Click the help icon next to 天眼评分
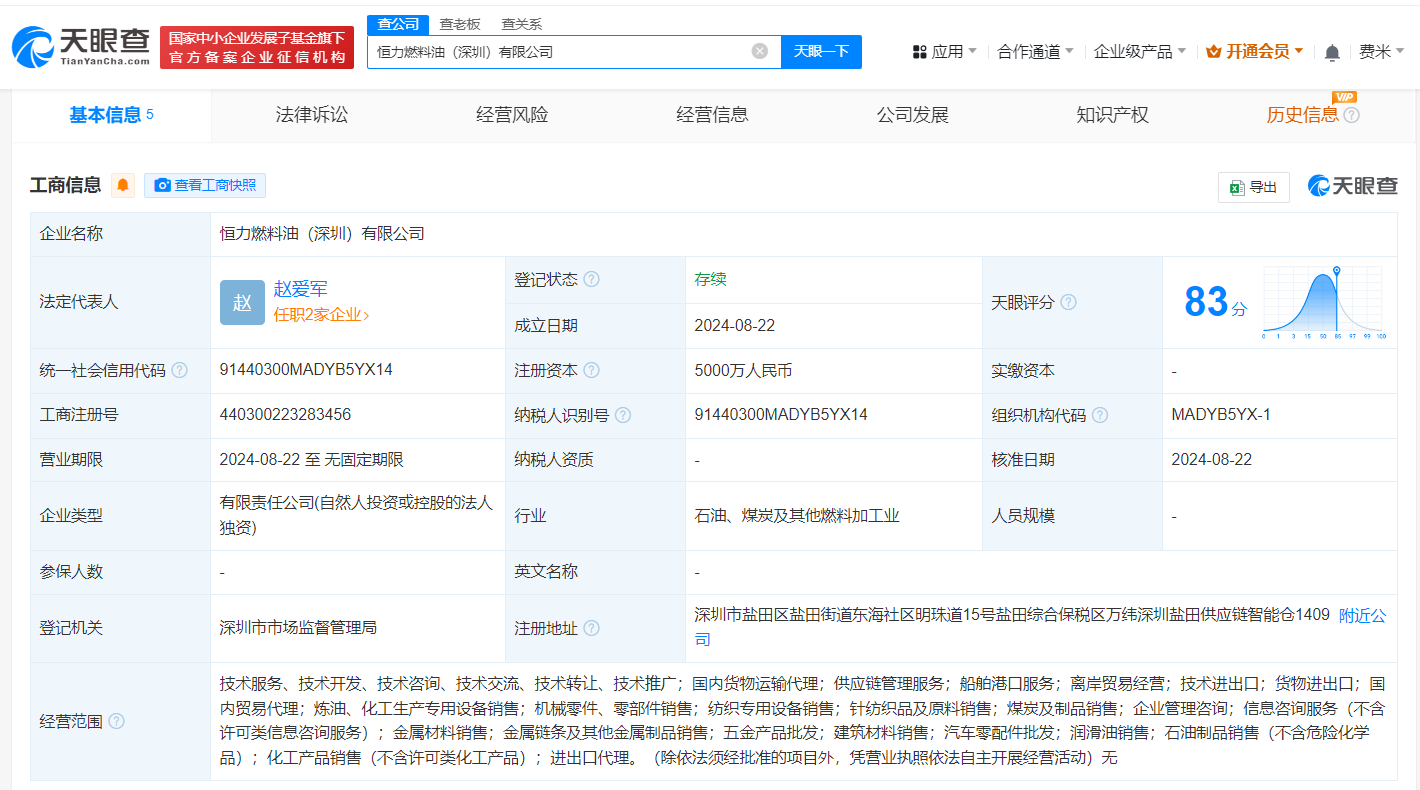Image resolution: width=1420 pixels, height=790 pixels. tap(1068, 302)
